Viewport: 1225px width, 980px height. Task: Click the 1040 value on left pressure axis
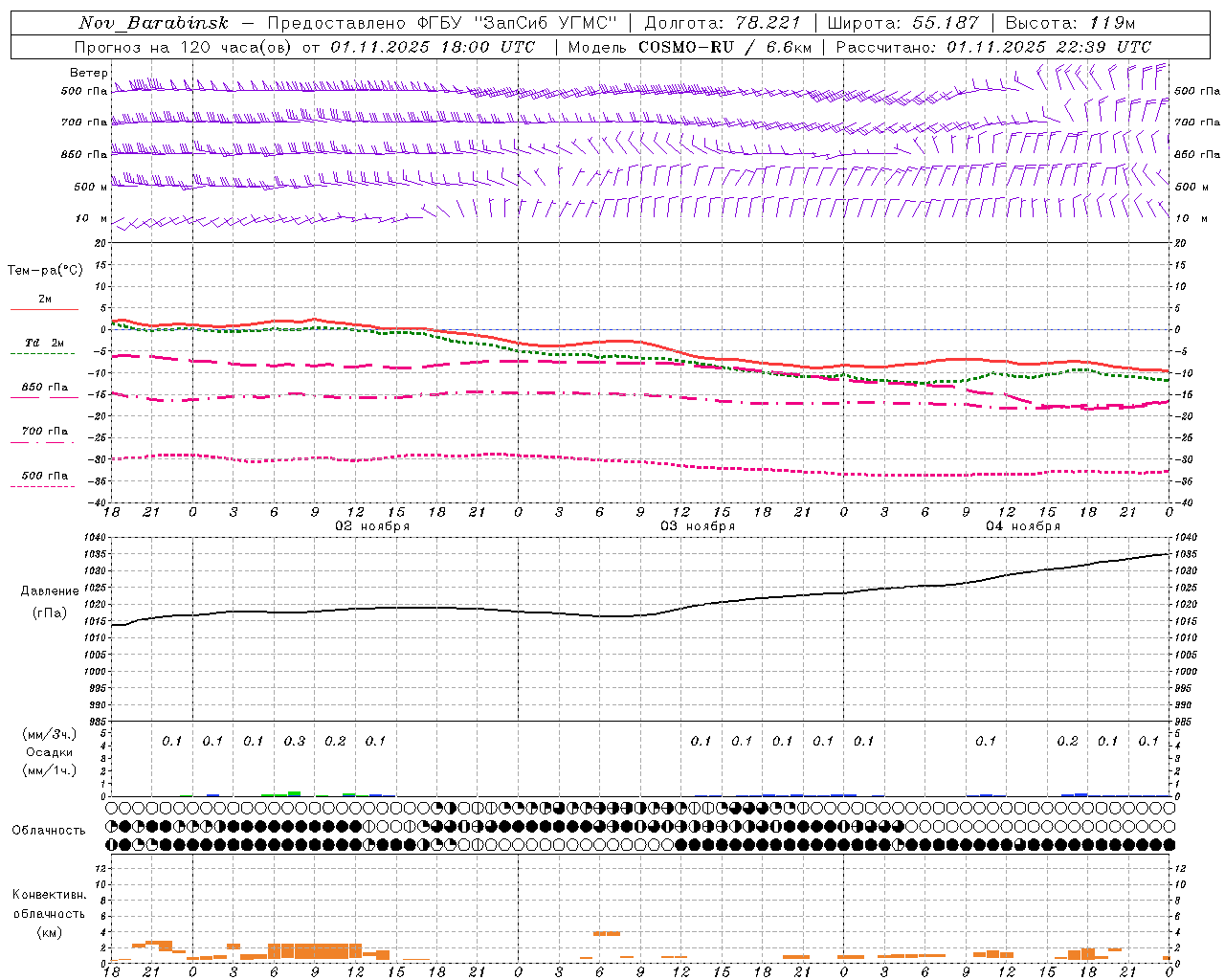[94, 538]
